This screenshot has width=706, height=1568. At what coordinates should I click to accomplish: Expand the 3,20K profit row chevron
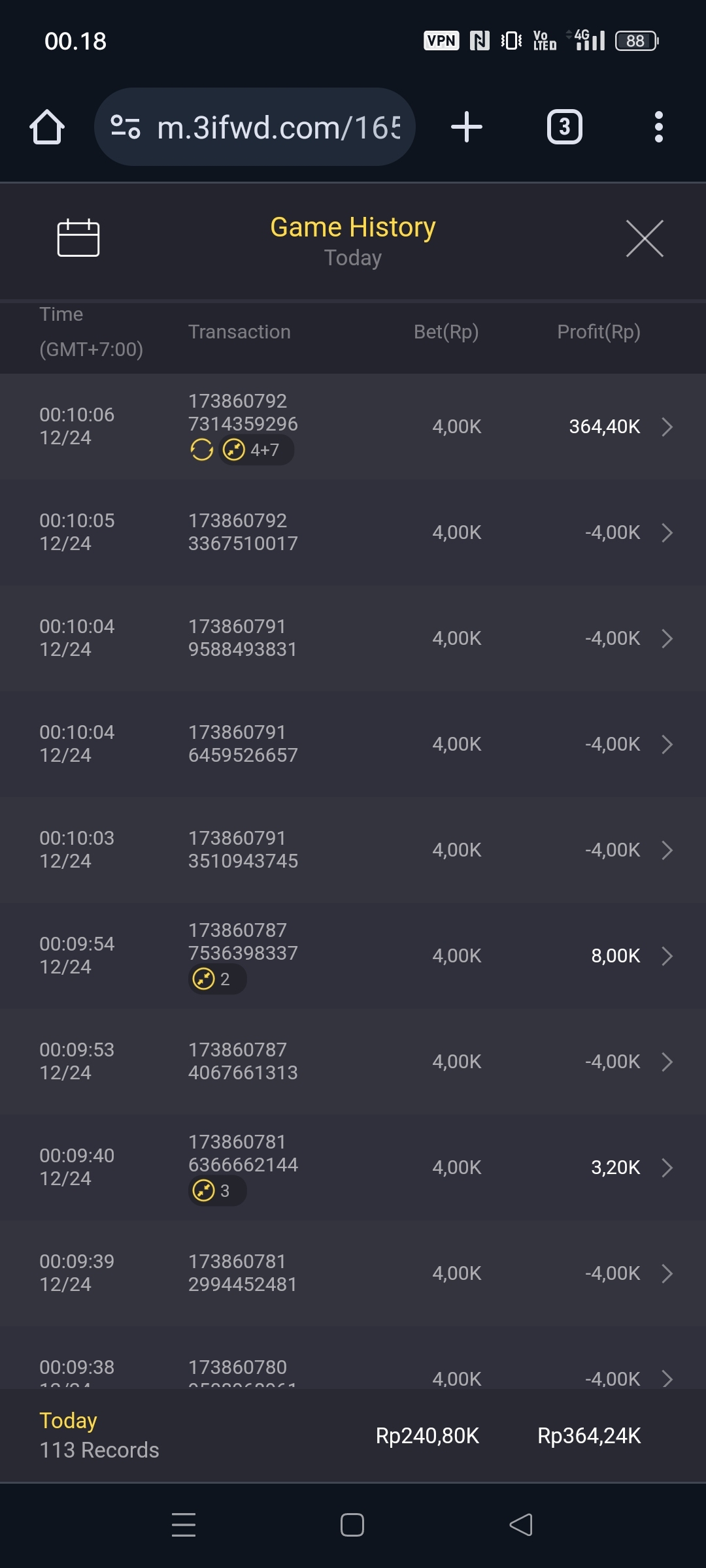point(667,1168)
